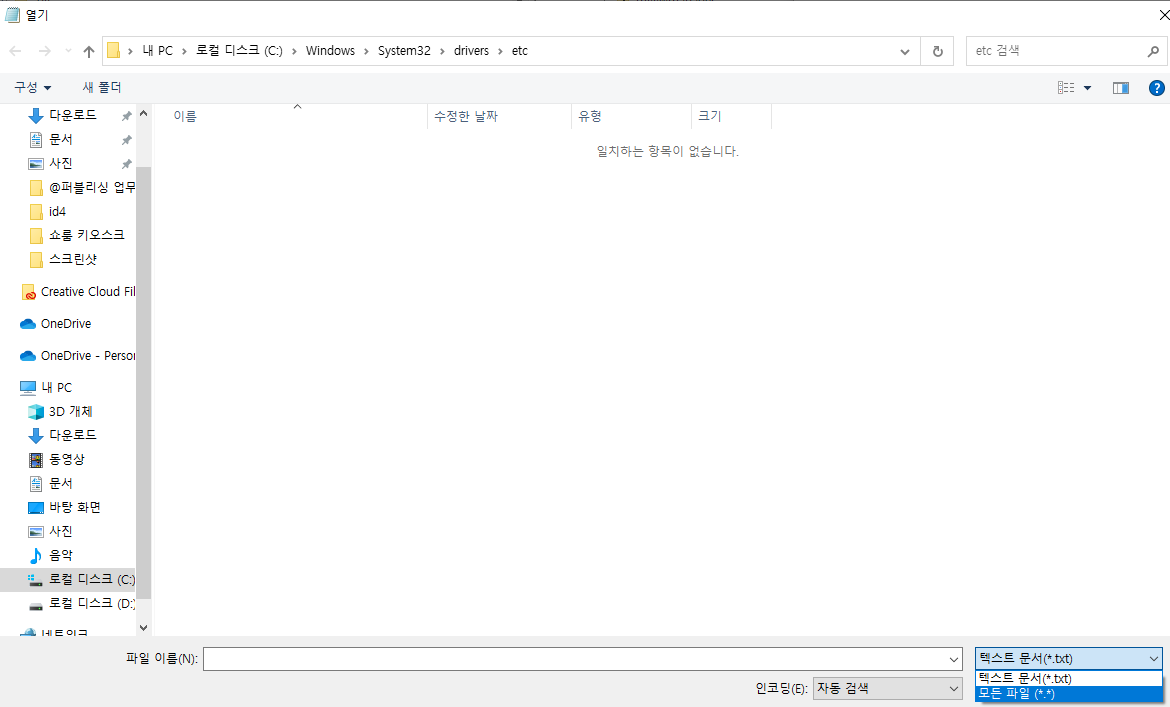The image size is (1170, 707).
Task: Click the search magnifier icon
Action: pyautogui.click(x=1153, y=51)
